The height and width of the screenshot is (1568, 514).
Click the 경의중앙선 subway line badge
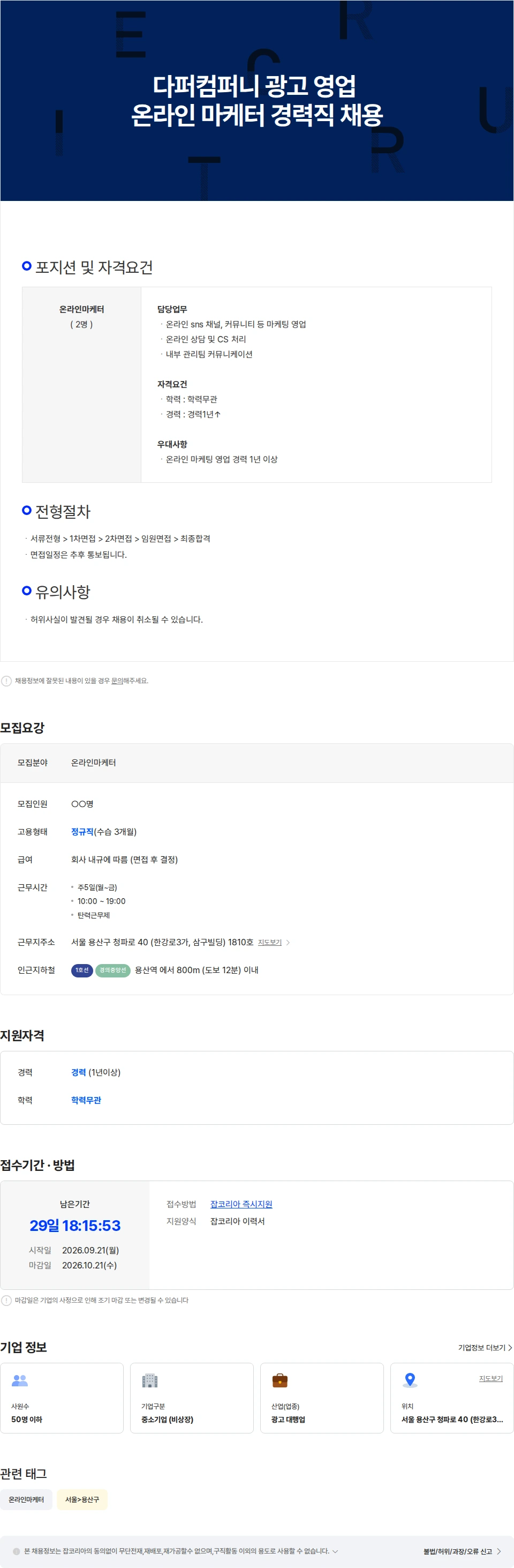coord(113,970)
